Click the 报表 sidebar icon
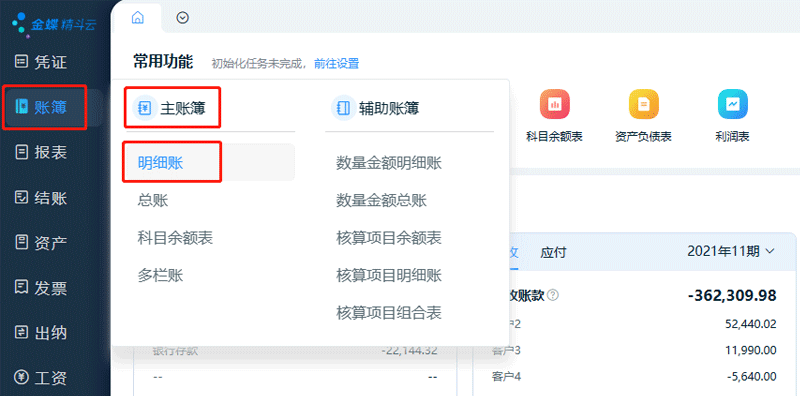The width and height of the screenshot is (800, 396). (21, 152)
